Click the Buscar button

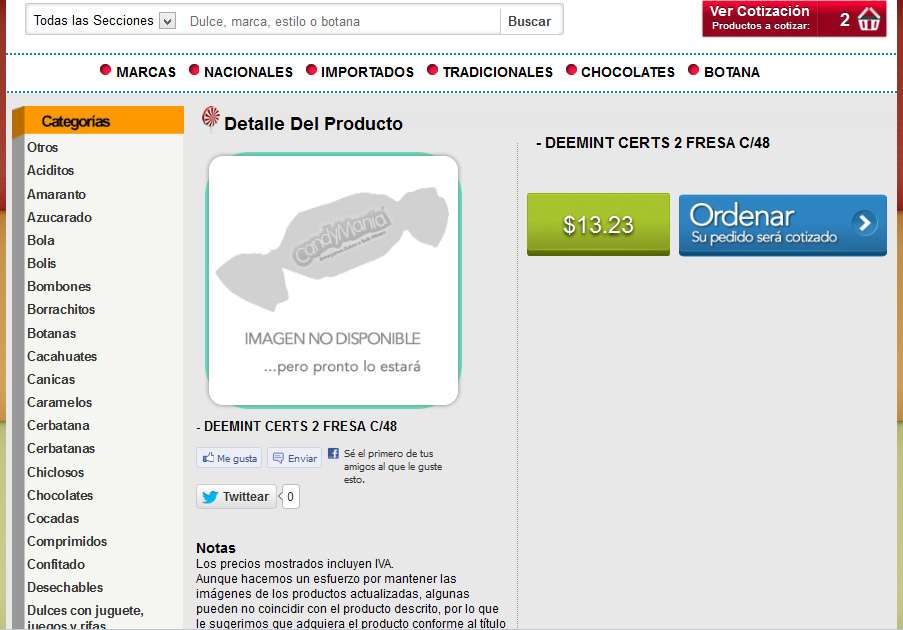(x=529, y=21)
